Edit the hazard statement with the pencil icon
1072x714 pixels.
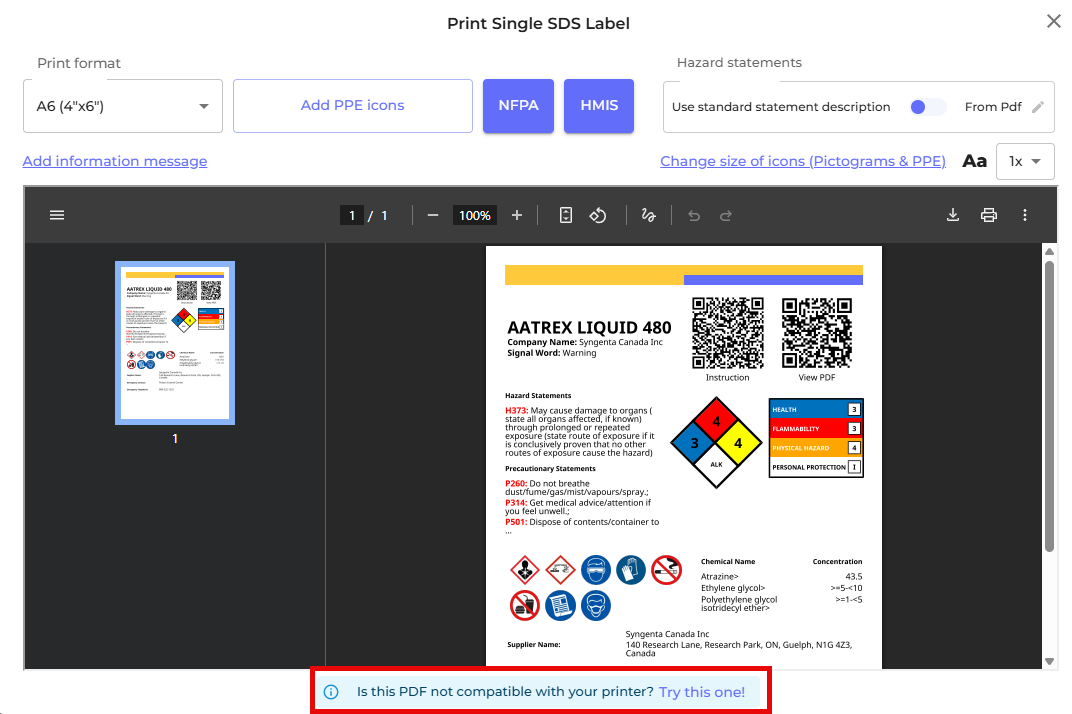[1038, 107]
